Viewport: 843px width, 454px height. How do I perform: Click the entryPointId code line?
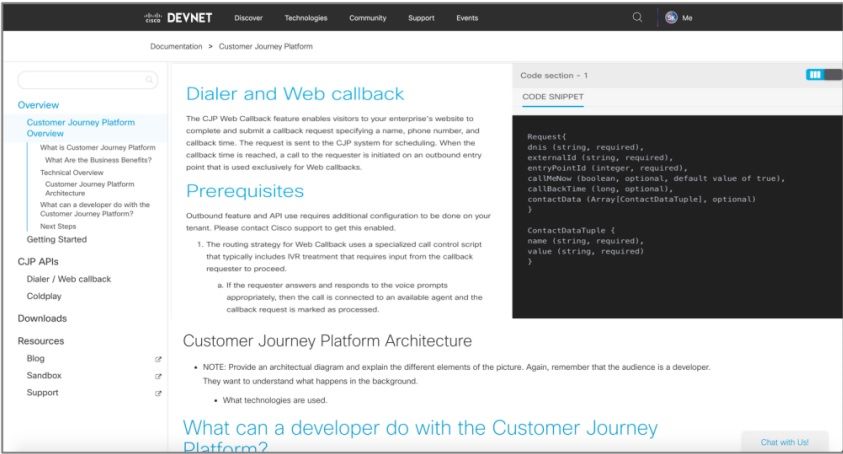click(x=607, y=168)
